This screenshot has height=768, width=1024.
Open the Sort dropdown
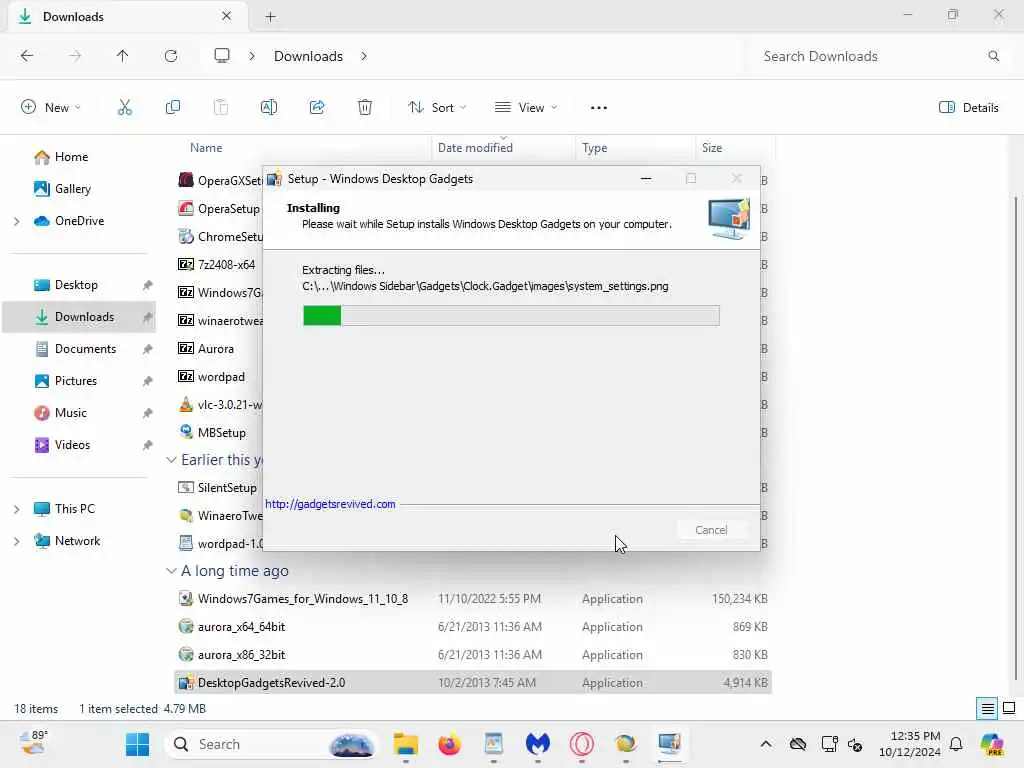(x=437, y=108)
